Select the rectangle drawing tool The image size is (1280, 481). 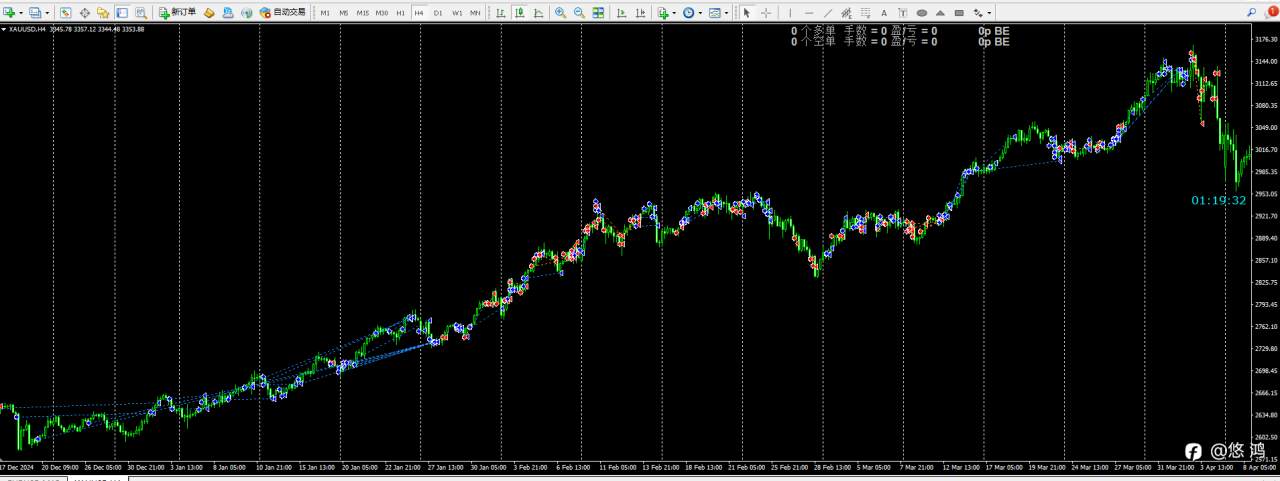click(x=960, y=12)
